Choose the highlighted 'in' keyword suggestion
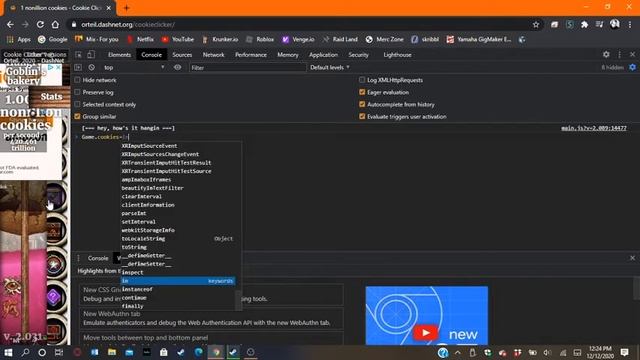The width and height of the screenshot is (640, 360). tap(178, 281)
